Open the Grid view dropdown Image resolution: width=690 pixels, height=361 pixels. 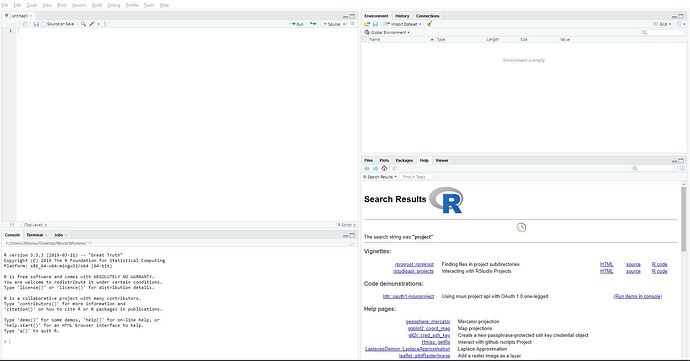(662, 24)
